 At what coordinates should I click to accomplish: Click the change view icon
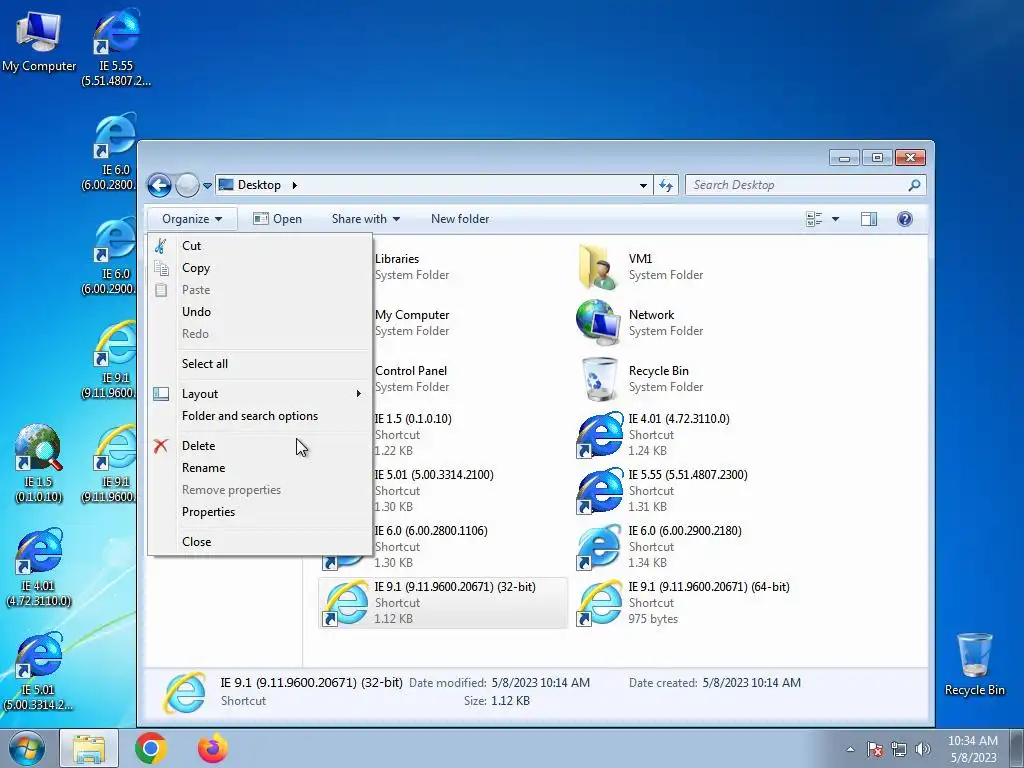click(814, 219)
